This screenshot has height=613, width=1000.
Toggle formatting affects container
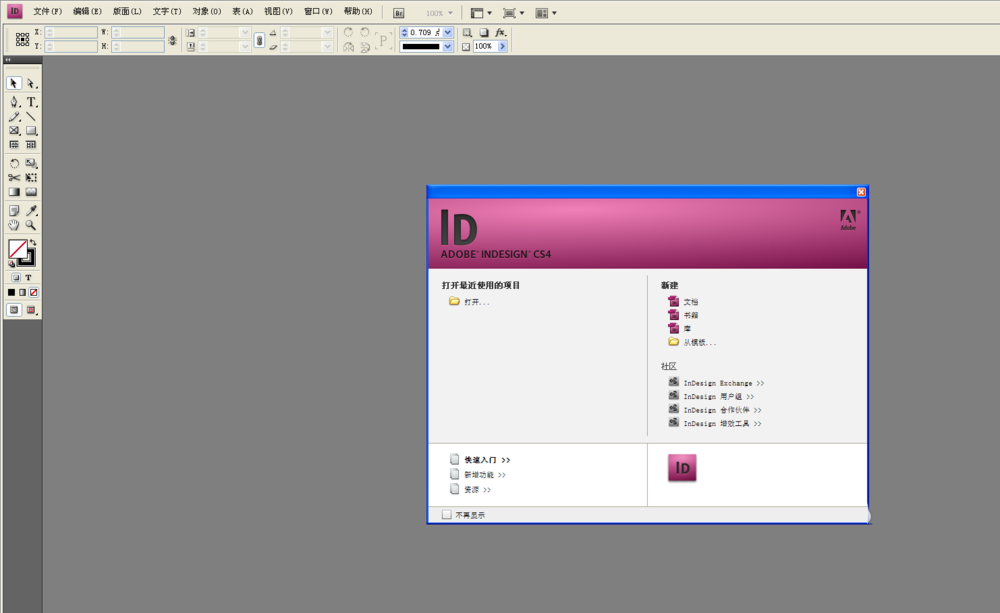coord(16,277)
